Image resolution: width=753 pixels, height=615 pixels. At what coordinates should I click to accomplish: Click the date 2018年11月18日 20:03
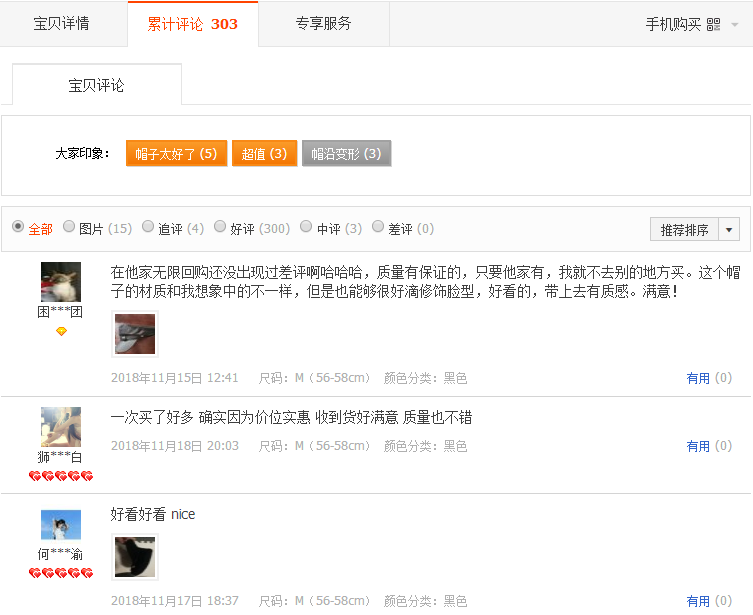click(x=175, y=446)
